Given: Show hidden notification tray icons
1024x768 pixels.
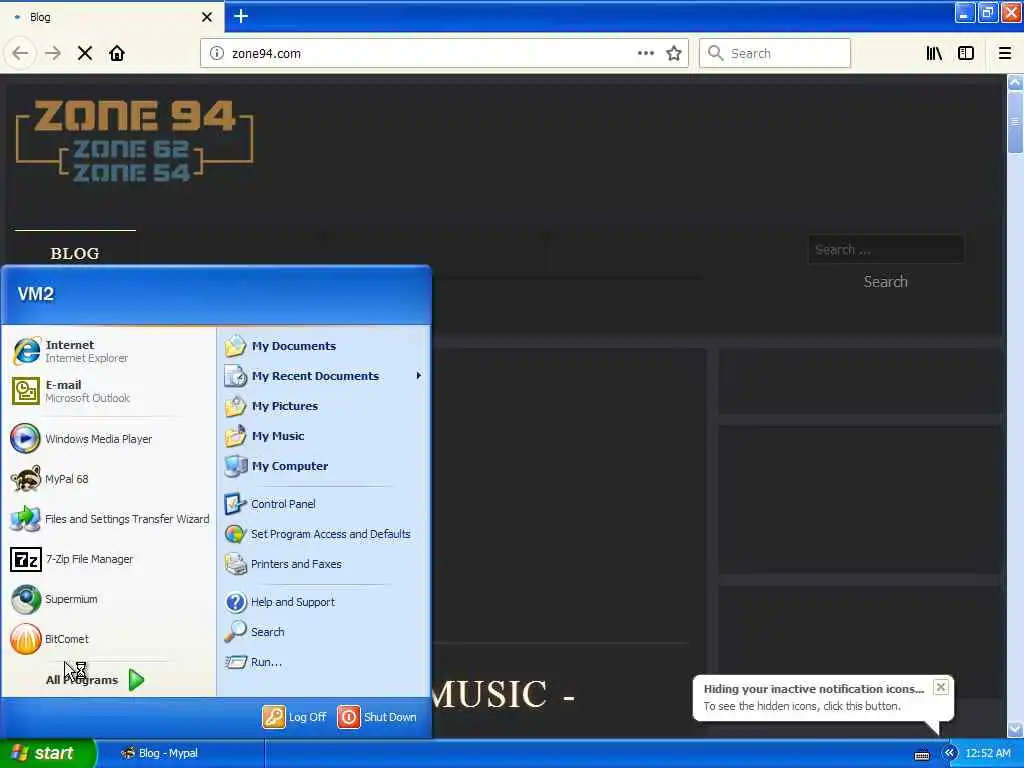Looking at the screenshot, I should point(950,753).
